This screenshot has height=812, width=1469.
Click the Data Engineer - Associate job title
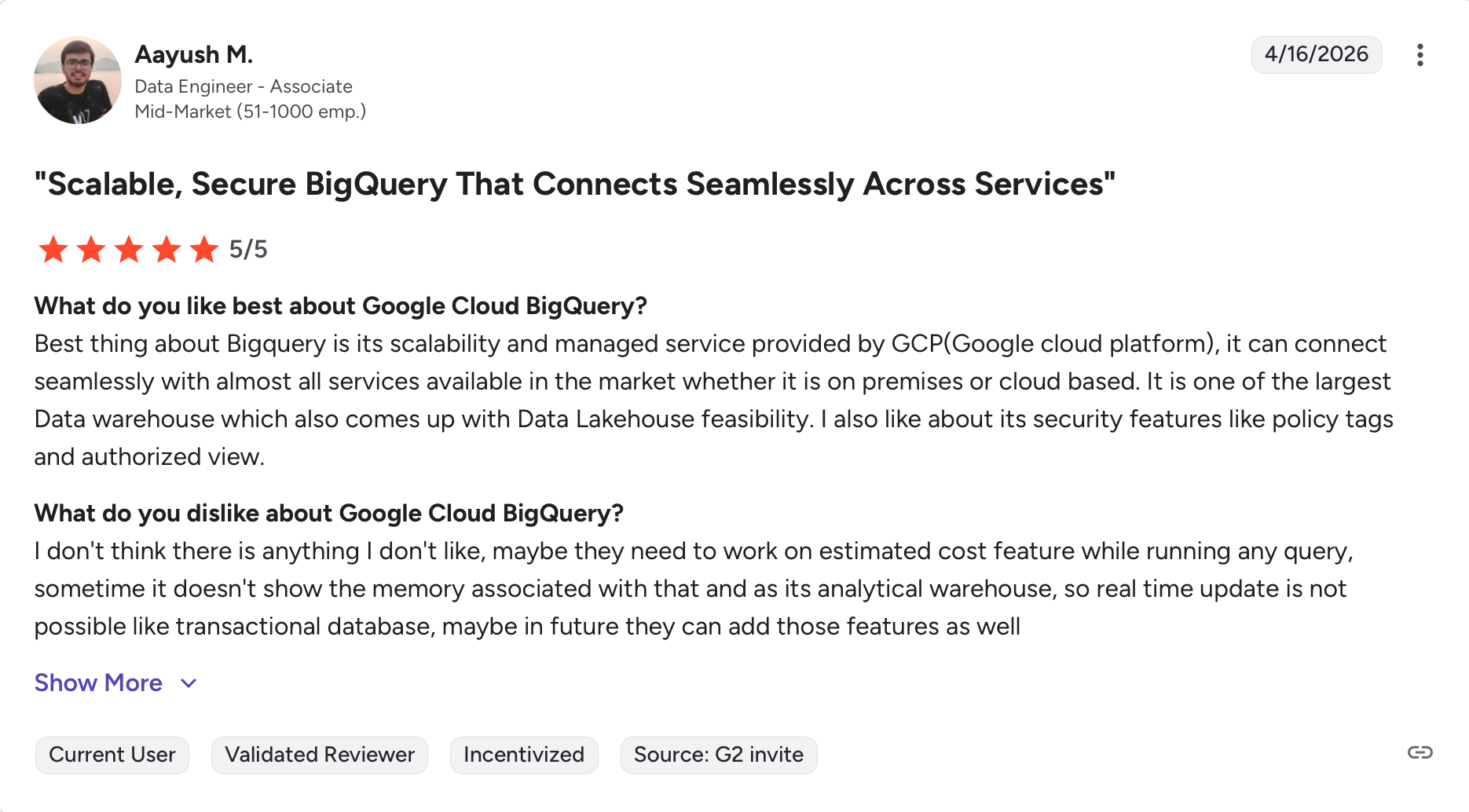[244, 86]
